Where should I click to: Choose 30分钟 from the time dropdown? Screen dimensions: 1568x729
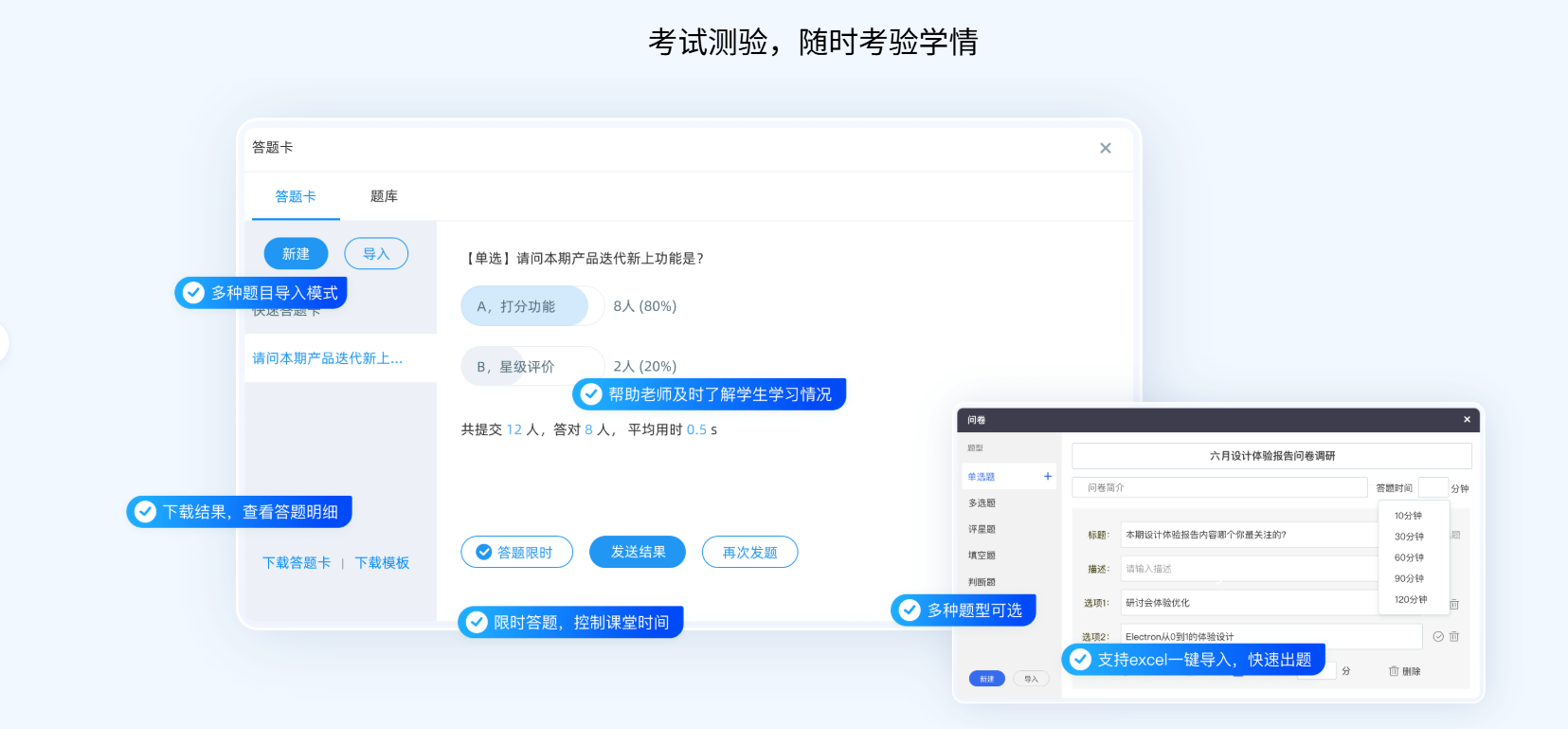(x=1409, y=537)
